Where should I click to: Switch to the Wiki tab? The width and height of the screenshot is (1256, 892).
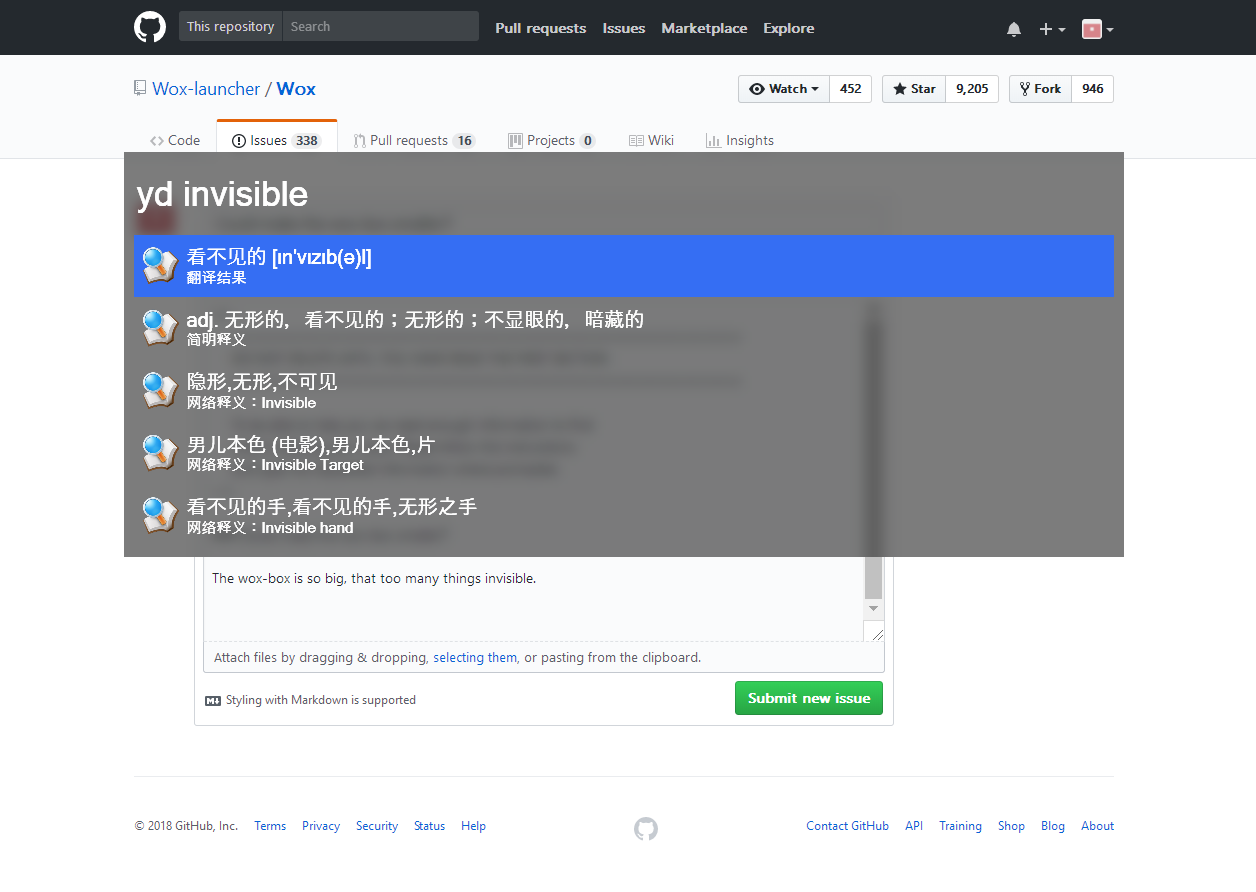[651, 140]
